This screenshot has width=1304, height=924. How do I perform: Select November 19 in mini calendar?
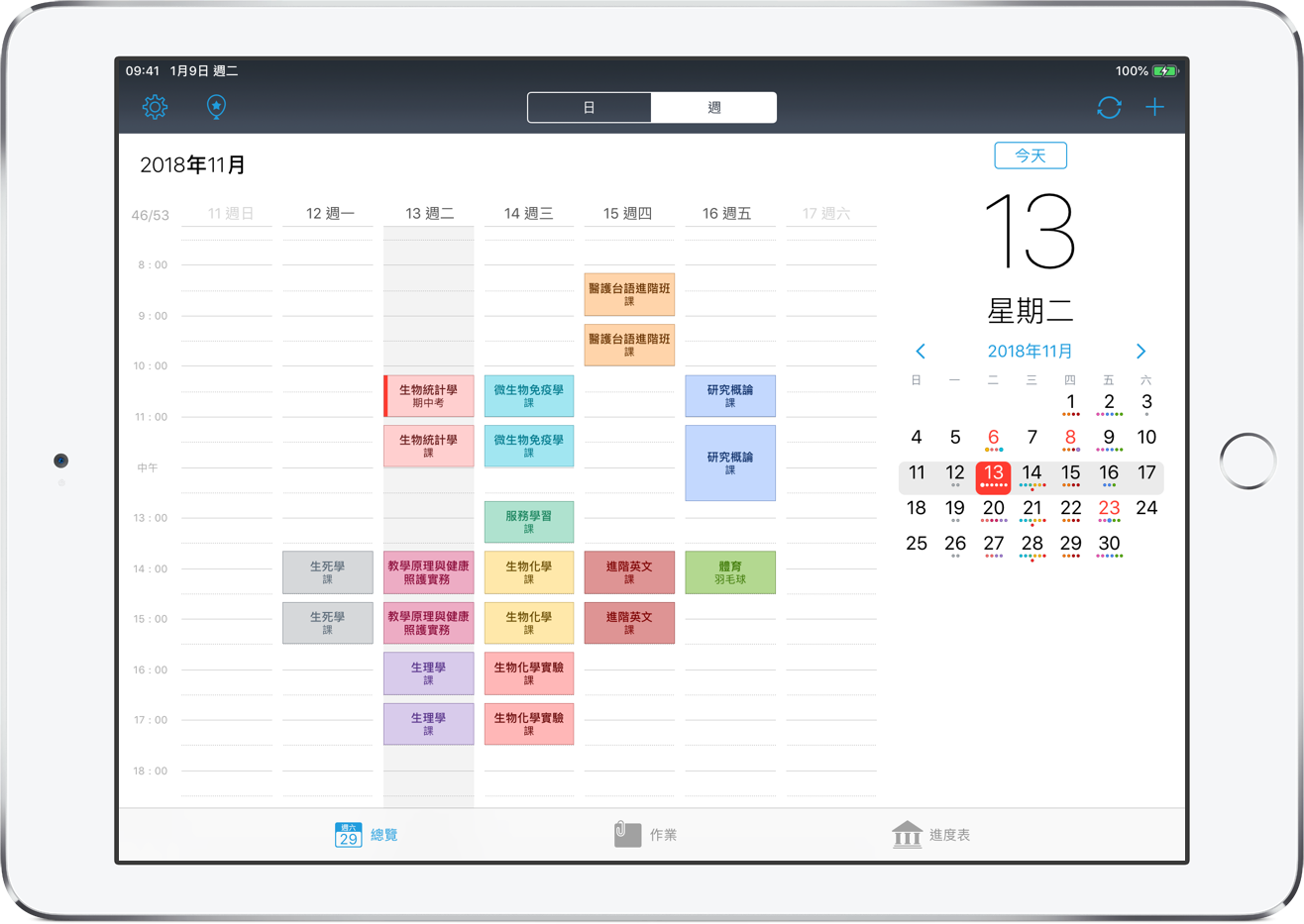955,510
